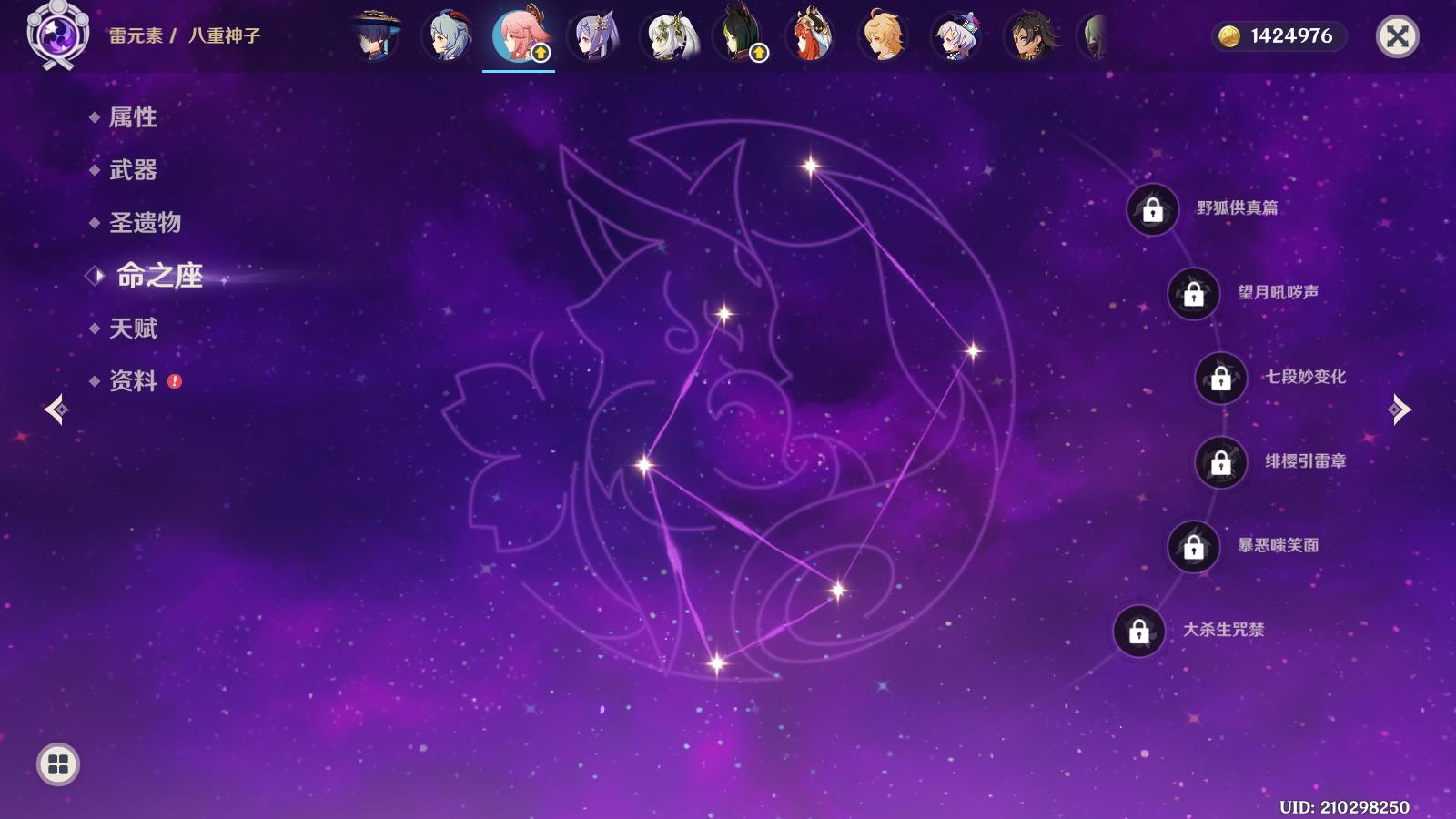Close the character screen with X
Screen dimensions: 1456x819
tap(1398, 36)
